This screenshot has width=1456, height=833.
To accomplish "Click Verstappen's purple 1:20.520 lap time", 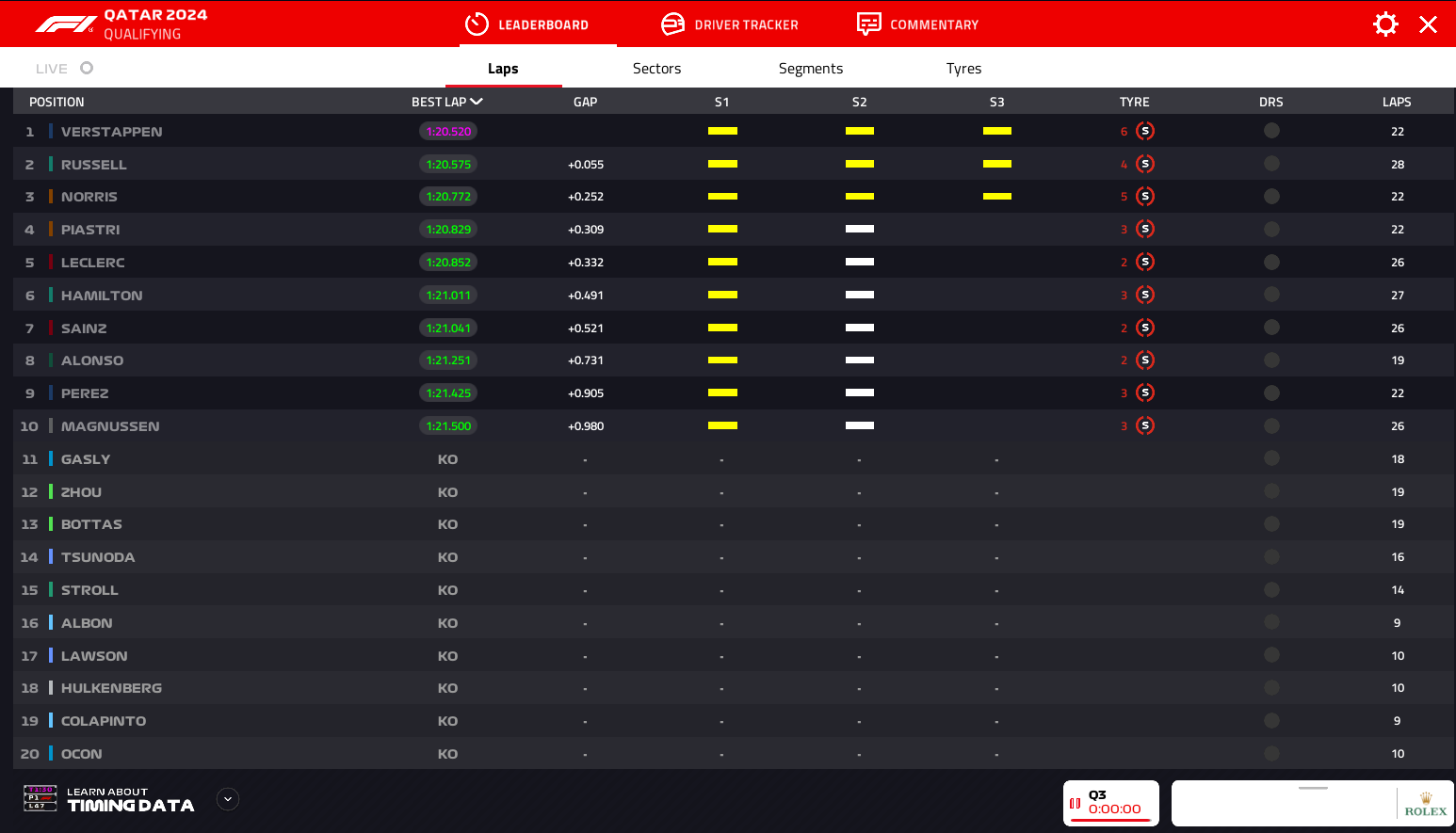I will 448,132.
